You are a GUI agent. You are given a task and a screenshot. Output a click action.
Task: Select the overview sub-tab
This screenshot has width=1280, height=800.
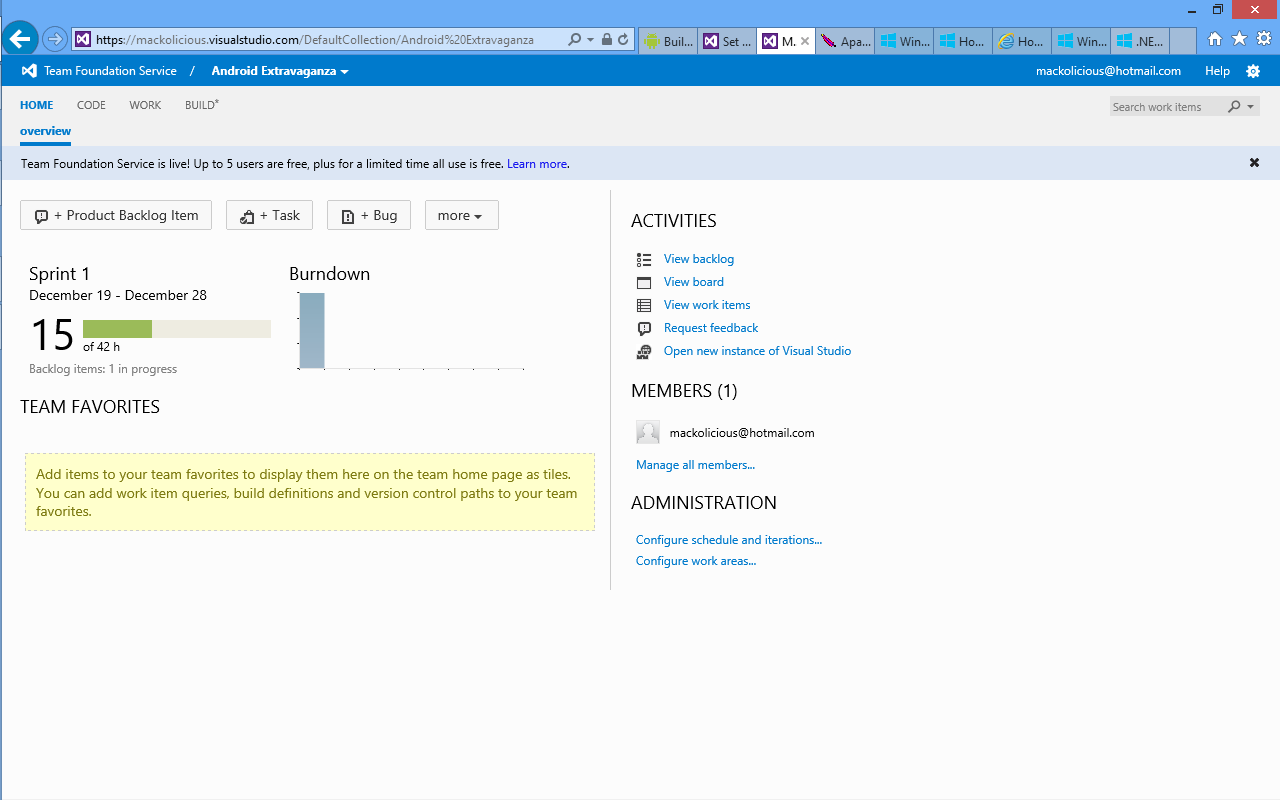(x=45, y=131)
